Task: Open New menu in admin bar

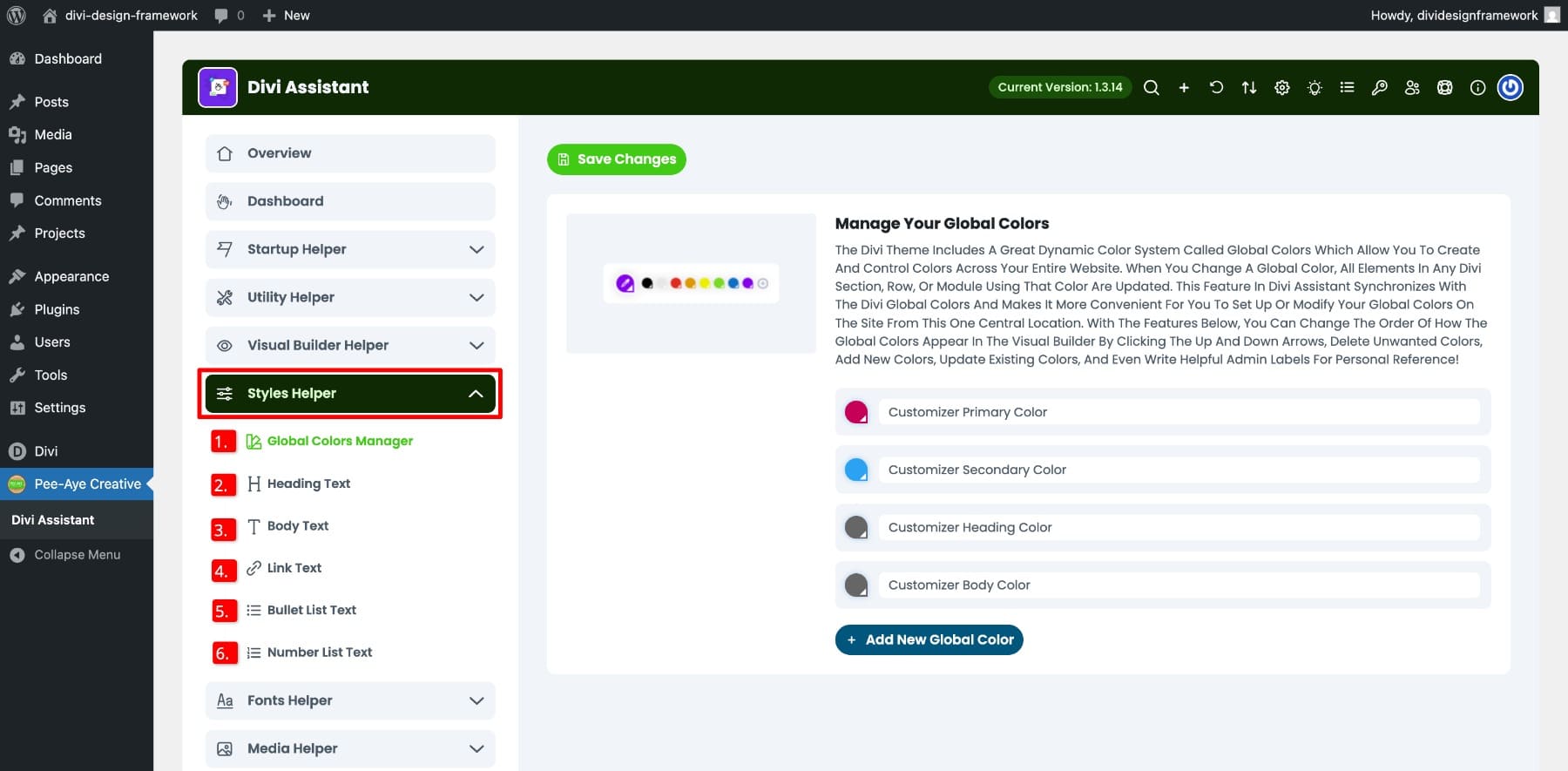Action: 286,15
